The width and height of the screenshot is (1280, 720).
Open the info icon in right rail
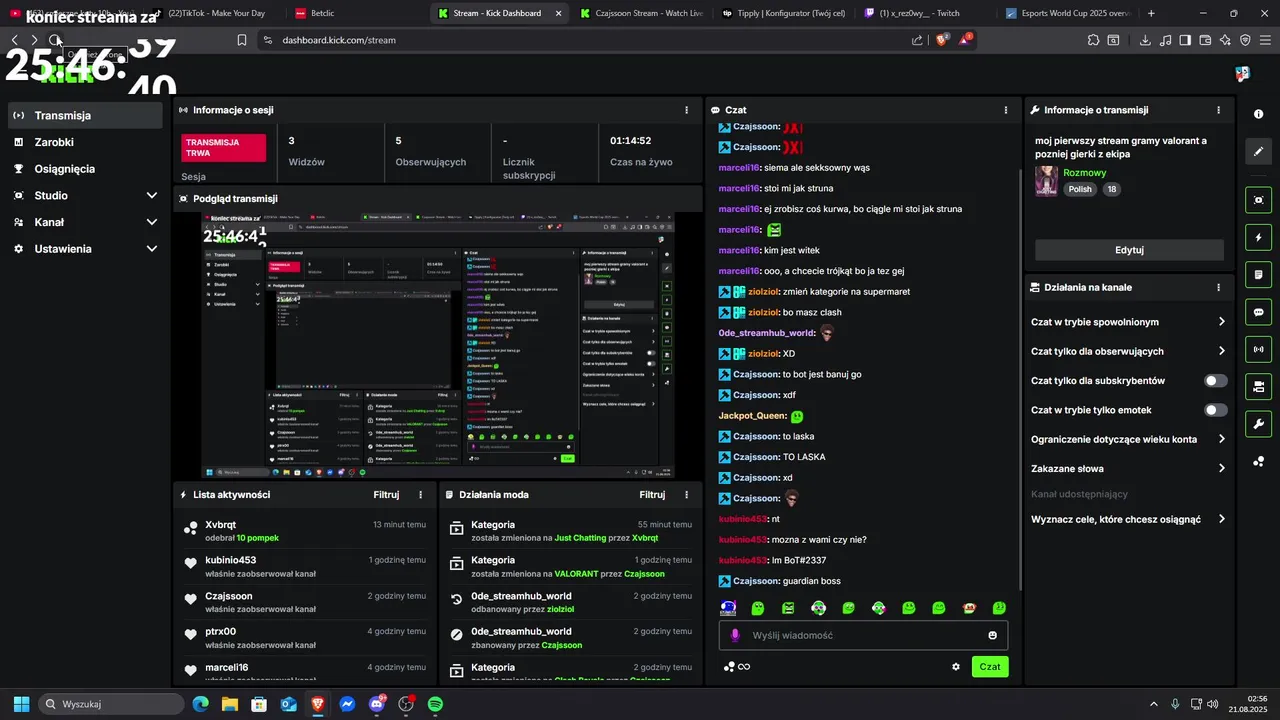[1258, 114]
